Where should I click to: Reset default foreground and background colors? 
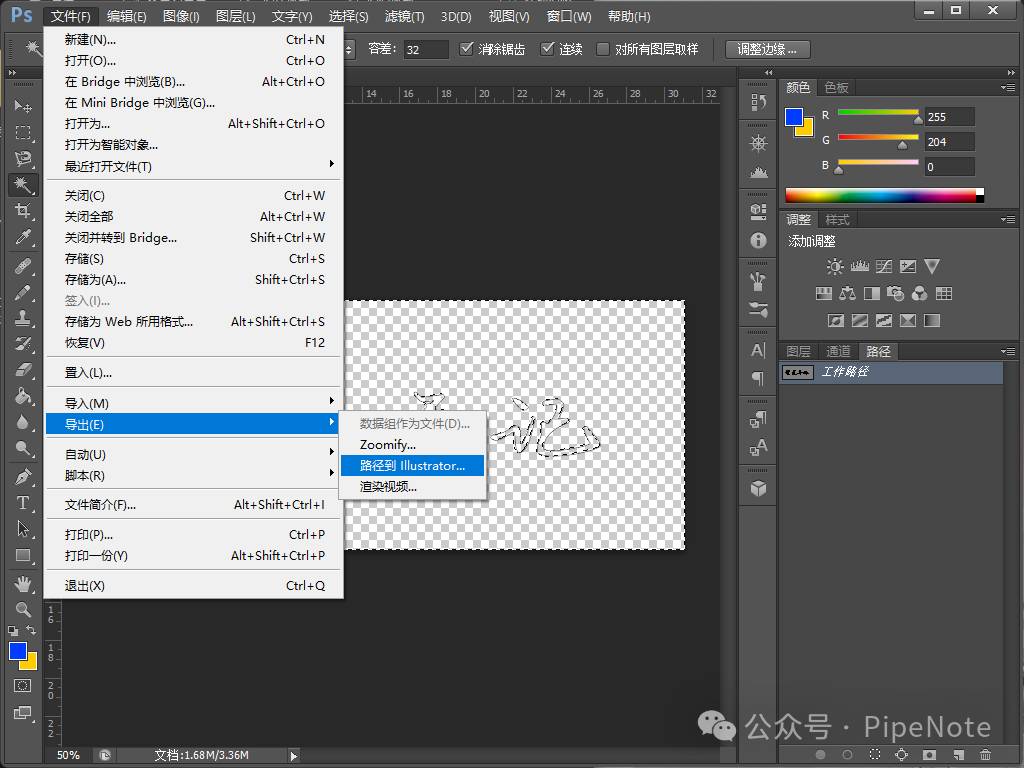(x=13, y=631)
